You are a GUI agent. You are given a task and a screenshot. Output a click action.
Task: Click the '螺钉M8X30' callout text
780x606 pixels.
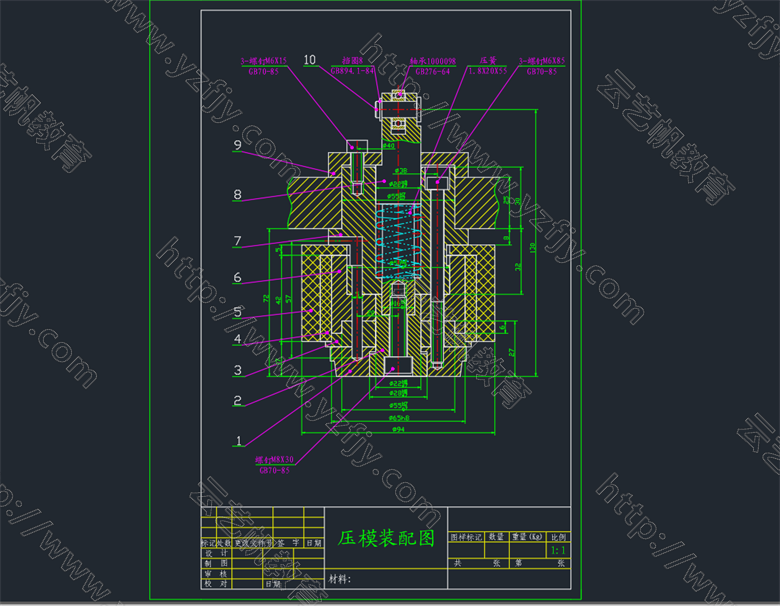(275, 460)
